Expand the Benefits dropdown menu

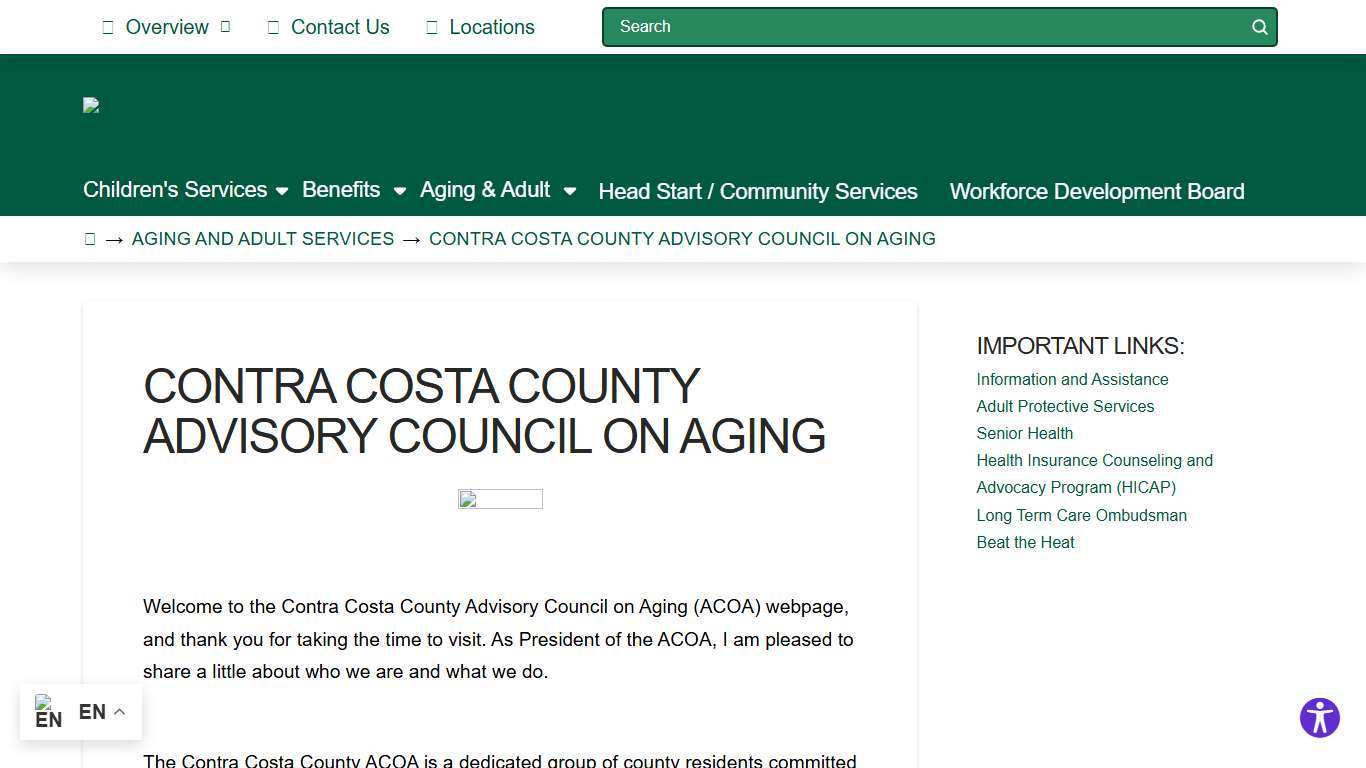(399, 190)
